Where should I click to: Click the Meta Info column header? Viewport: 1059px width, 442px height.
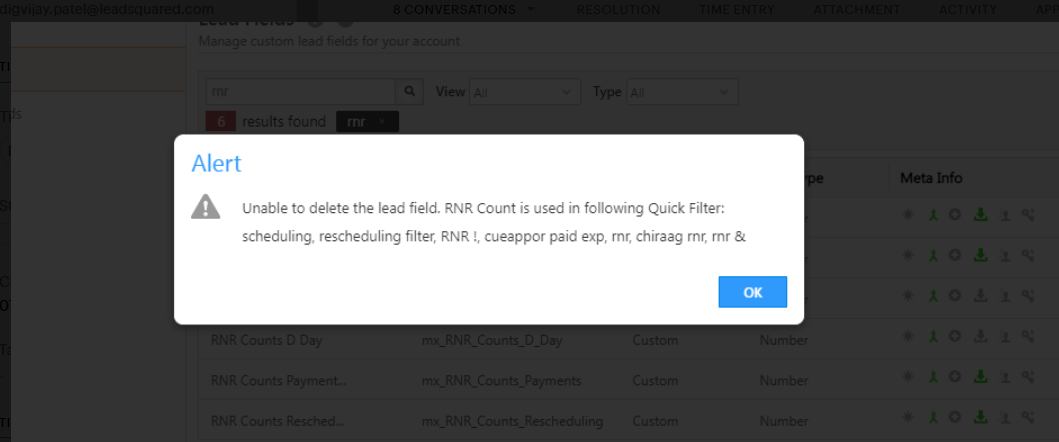[931, 178]
